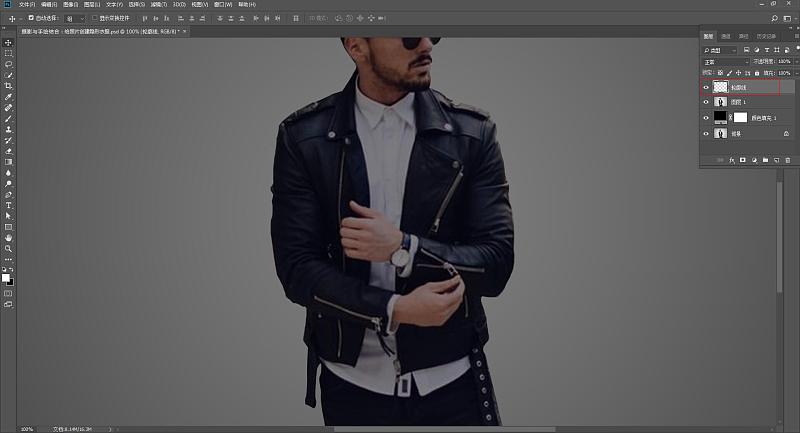Create a new layer with panel icon
The image size is (800, 433).
click(x=777, y=160)
